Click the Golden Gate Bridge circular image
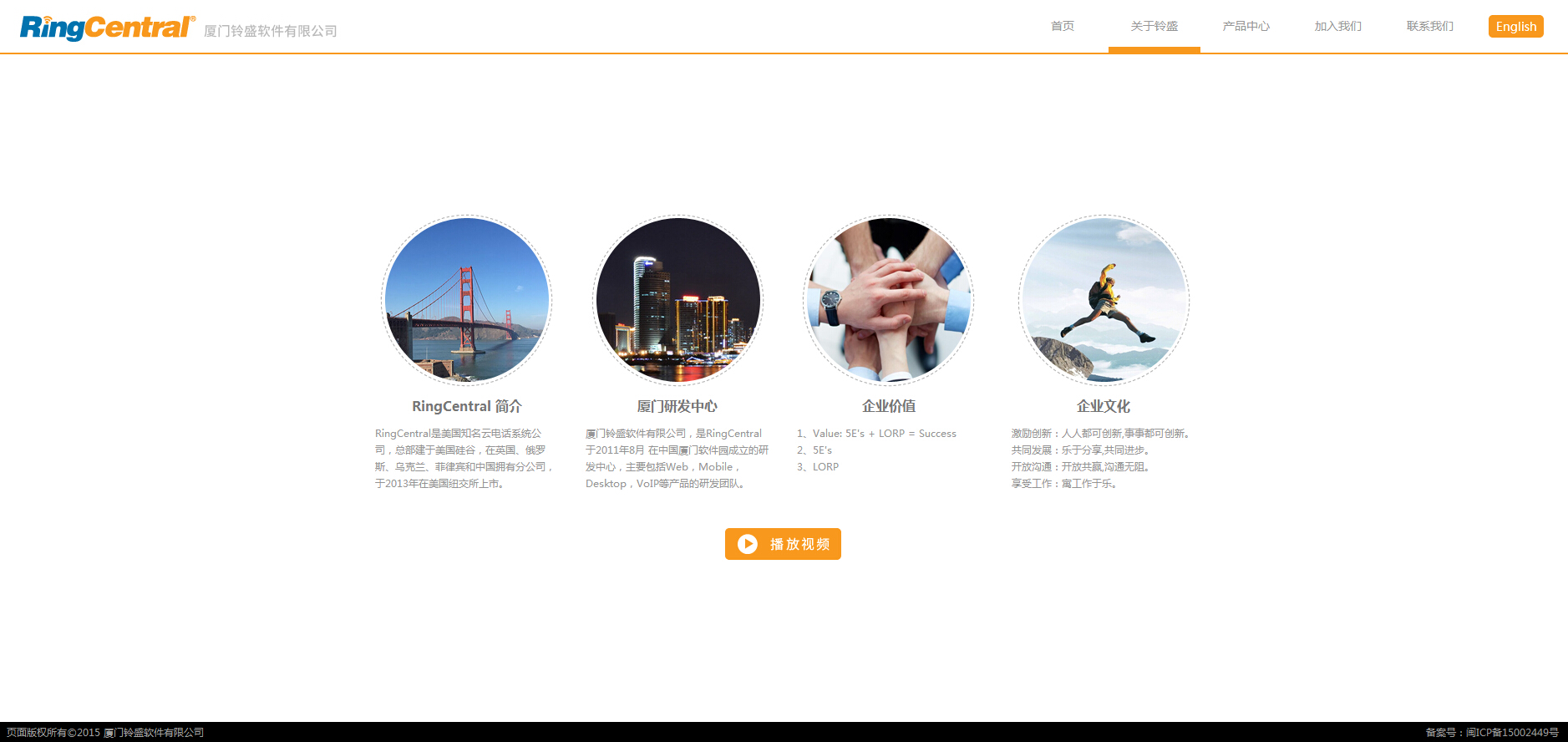The width and height of the screenshot is (1568, 742). (x=467, y=300)
